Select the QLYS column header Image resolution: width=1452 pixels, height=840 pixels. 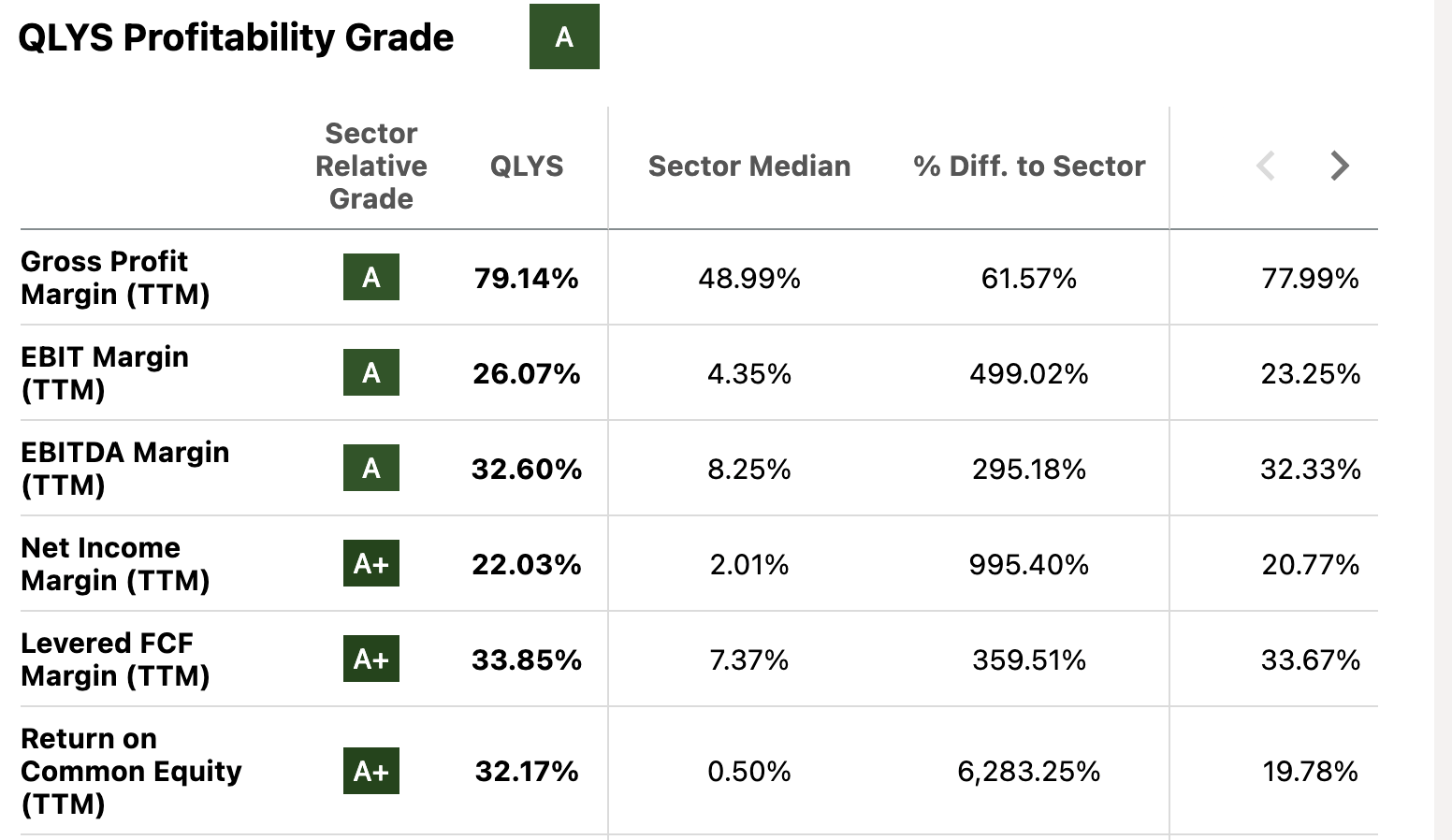pos(526,166)
